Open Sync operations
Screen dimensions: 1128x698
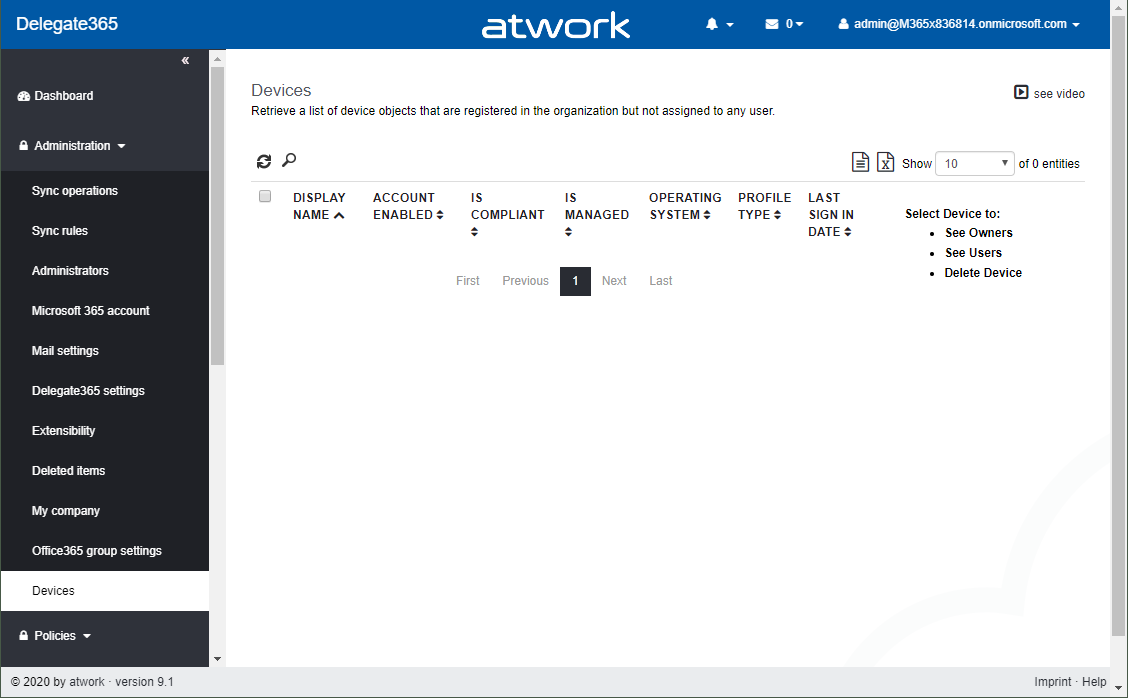[75, 191]
